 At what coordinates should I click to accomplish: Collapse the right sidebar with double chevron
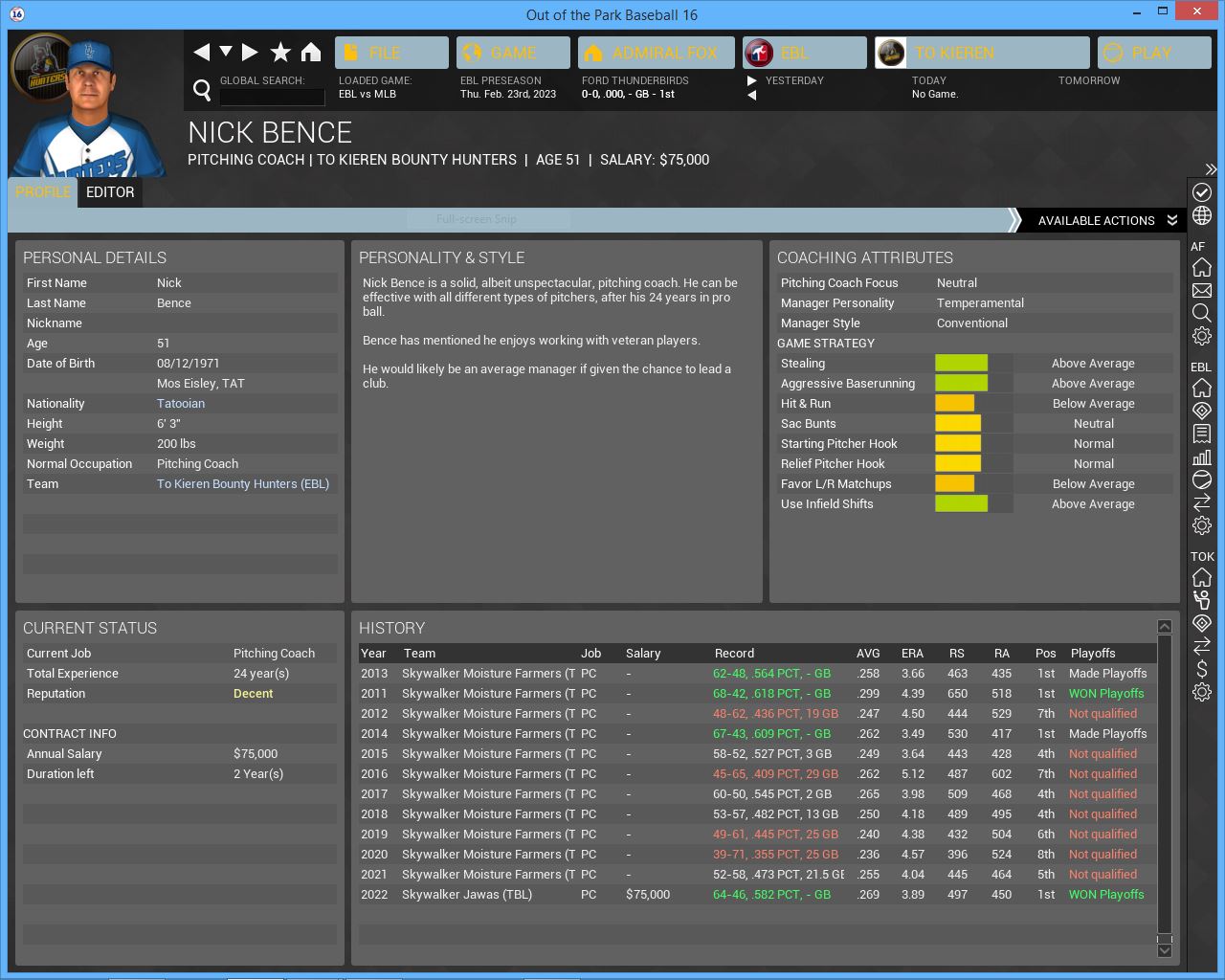[1211, 169]
